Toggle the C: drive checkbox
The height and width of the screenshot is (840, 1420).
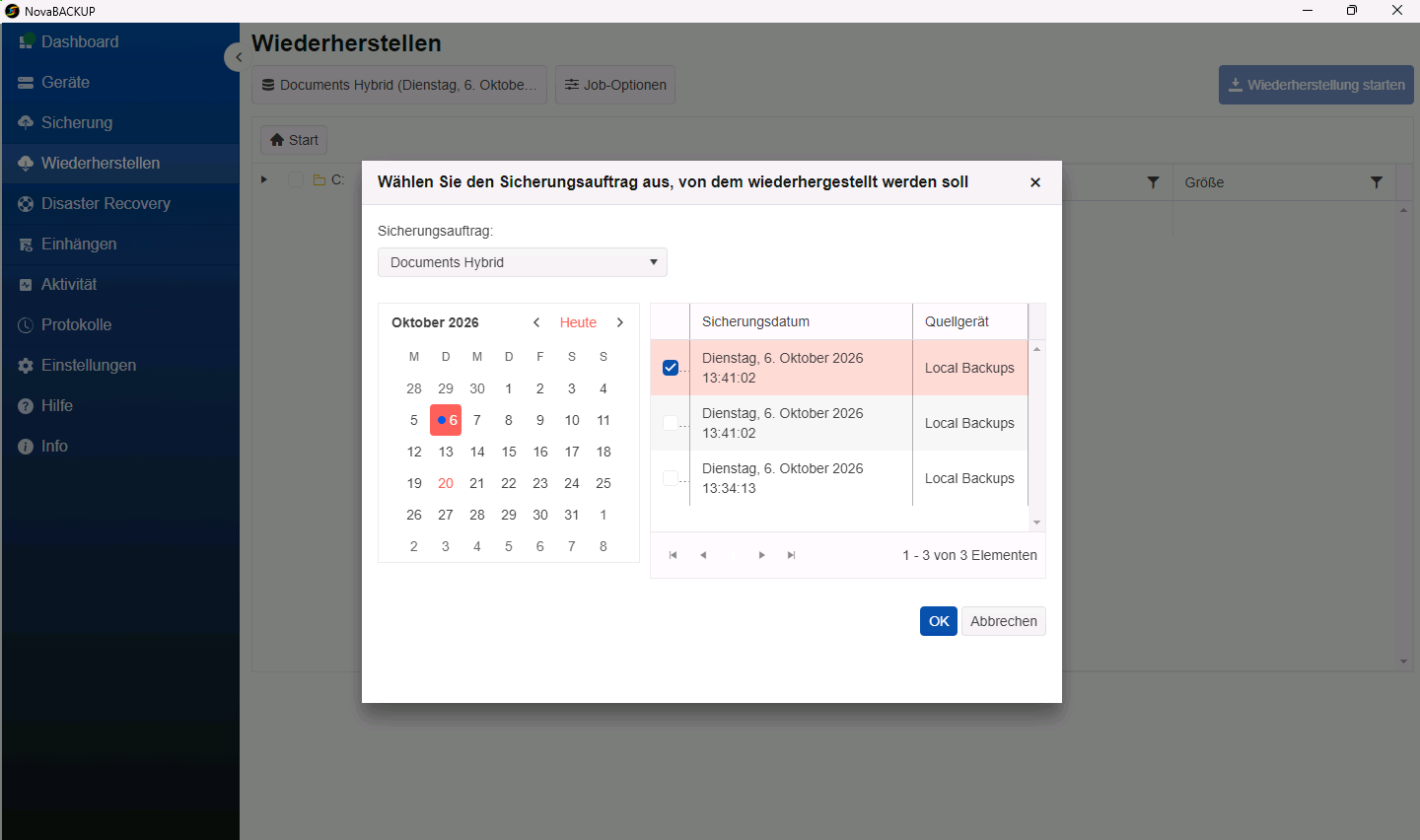click(296, 179)
